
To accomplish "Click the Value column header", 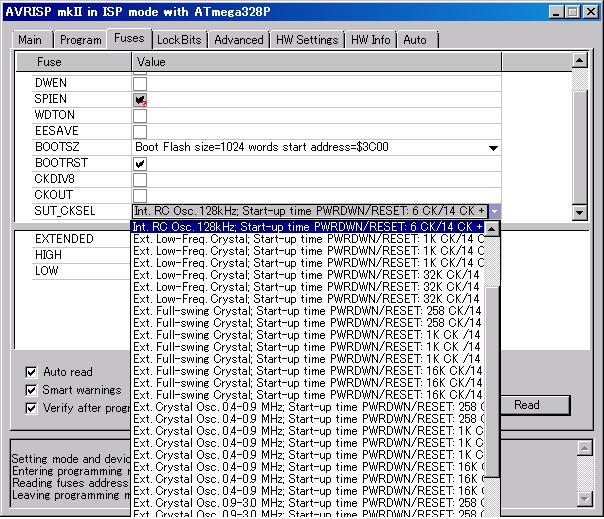I will (317, 62).
